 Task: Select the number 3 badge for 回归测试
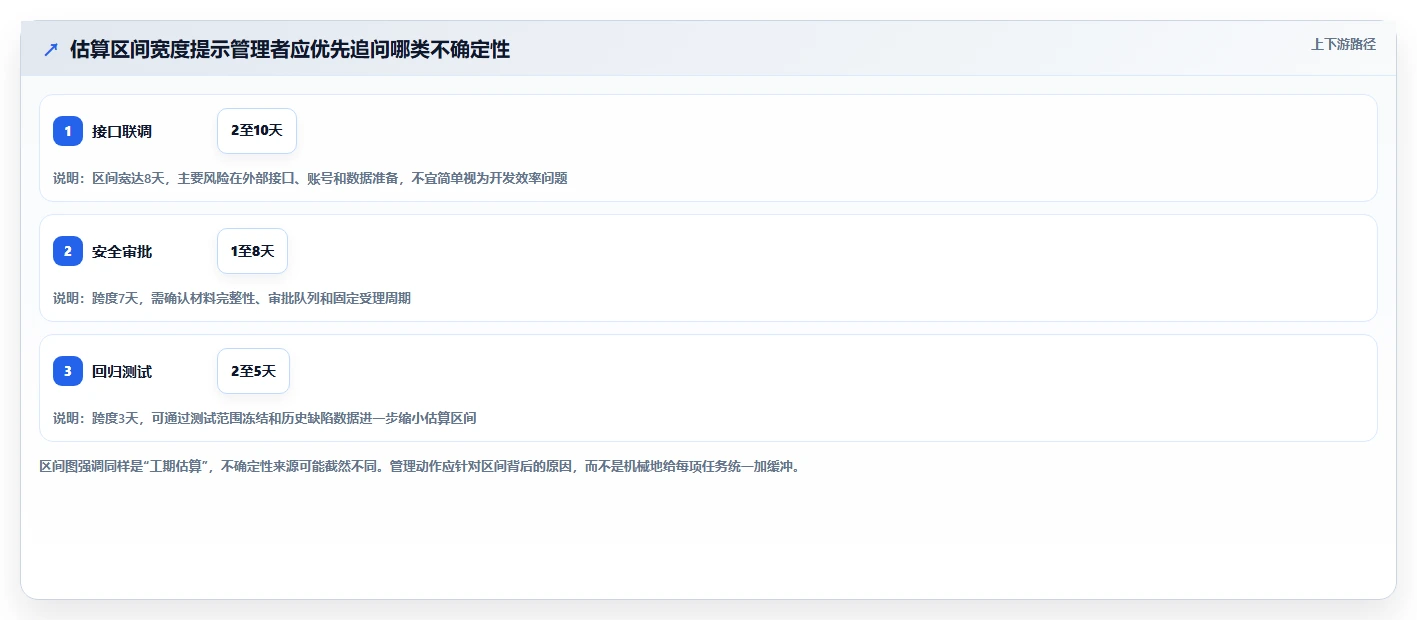[68, 371]
